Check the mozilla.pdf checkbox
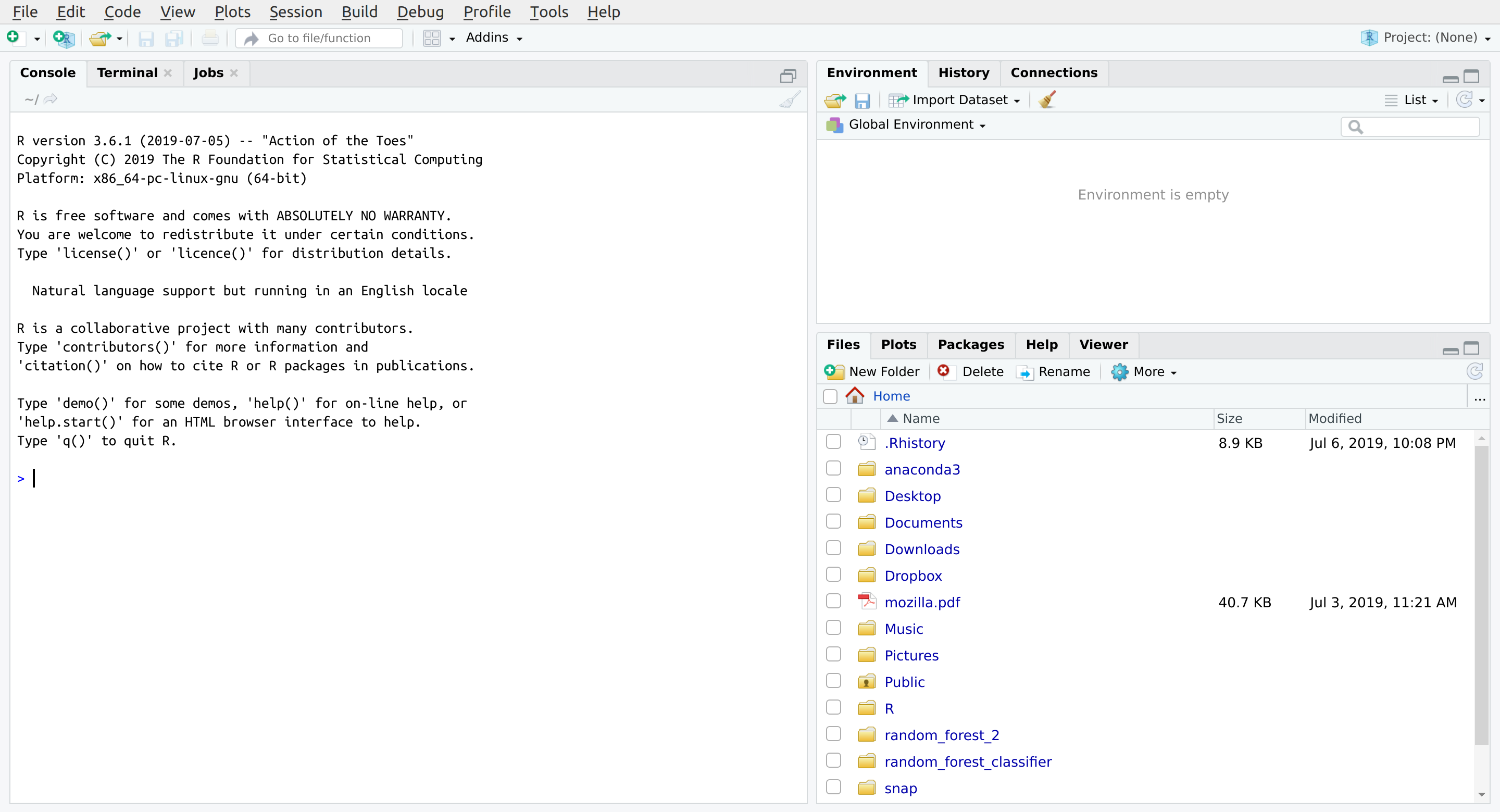Image resolution: width=1500 pixels, height=812 pixels. 834,601
